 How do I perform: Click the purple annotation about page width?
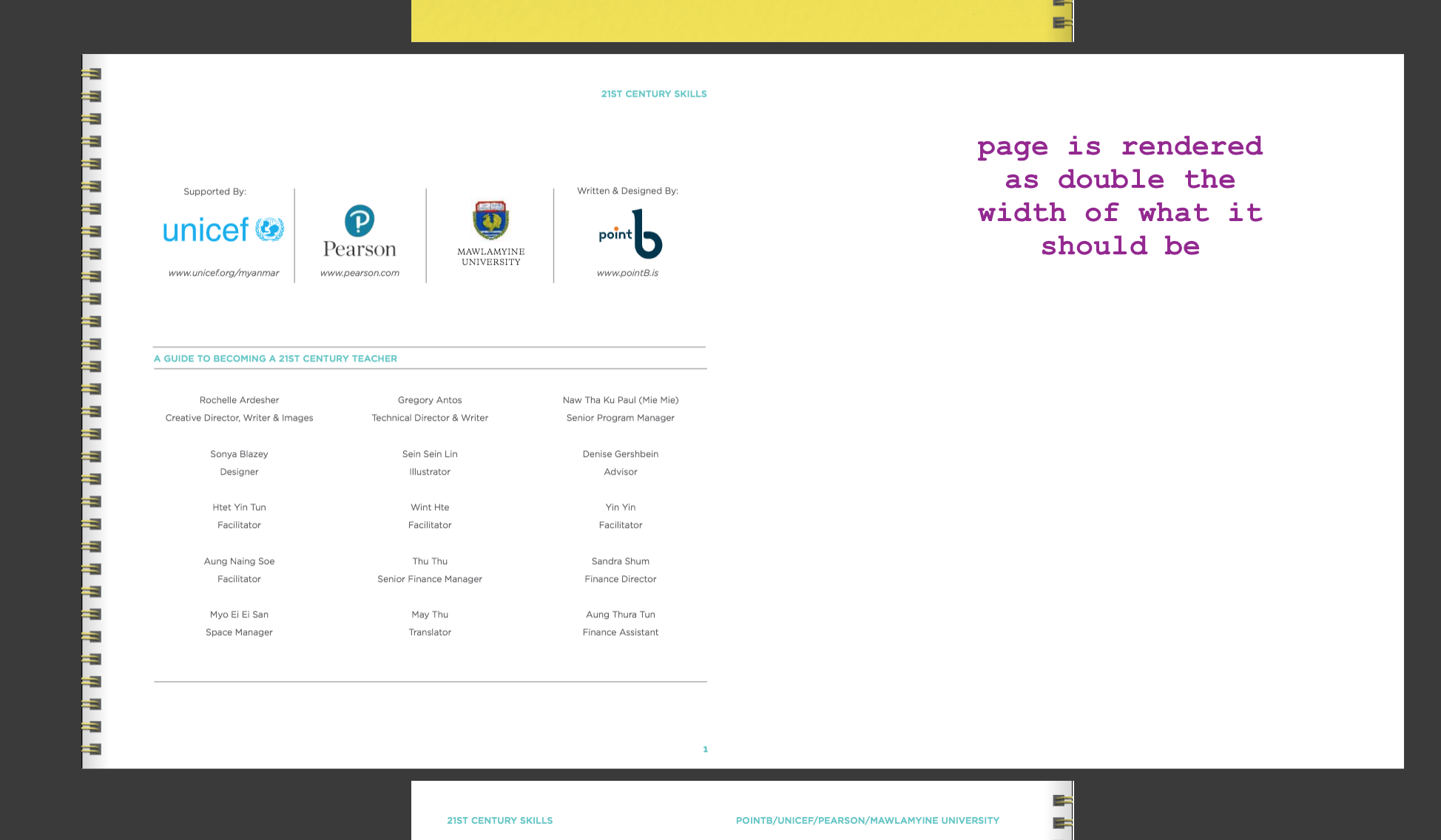[x=1120, y=196]
